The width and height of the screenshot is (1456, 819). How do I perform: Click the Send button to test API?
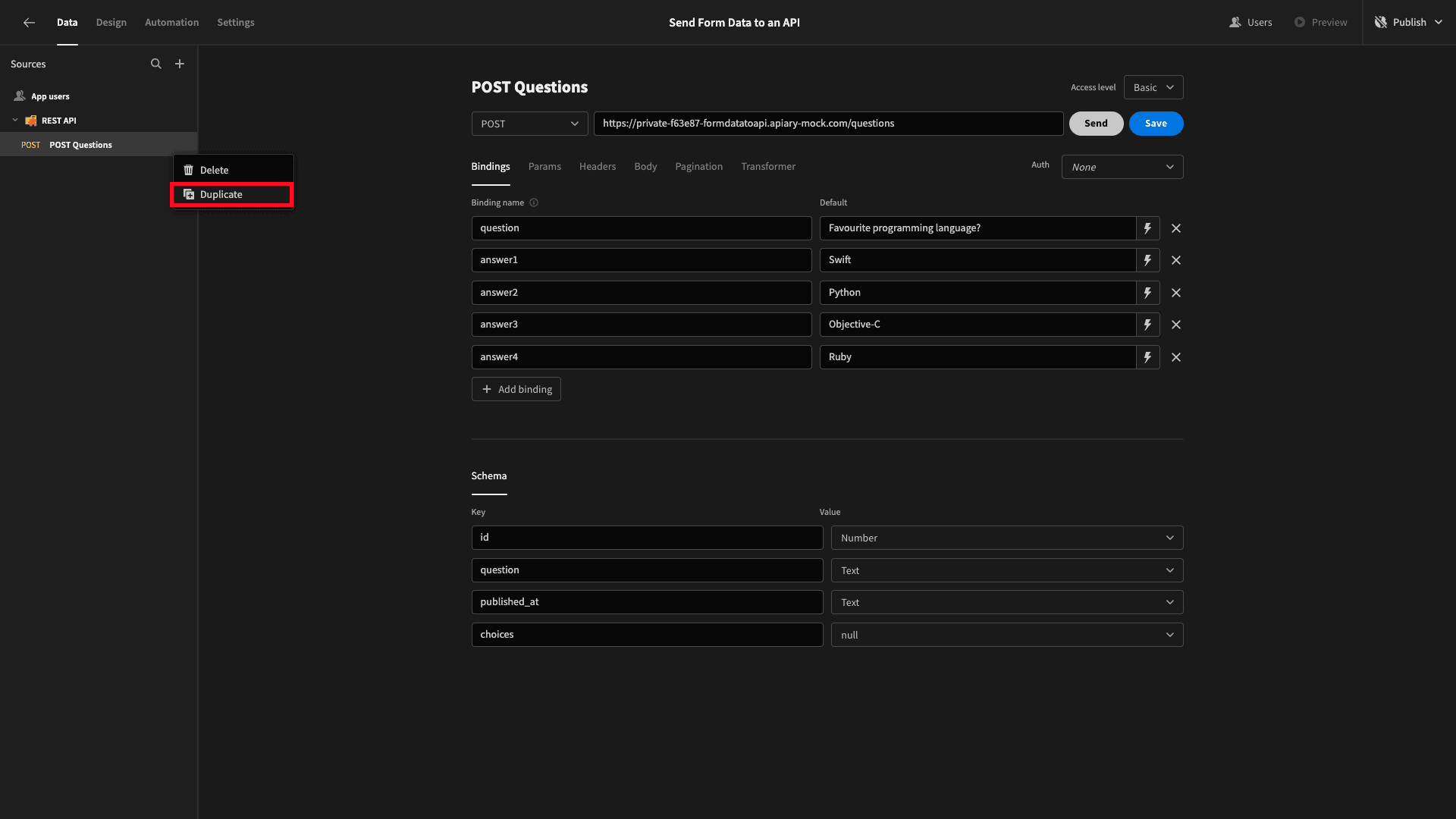tap(1096, 123)
